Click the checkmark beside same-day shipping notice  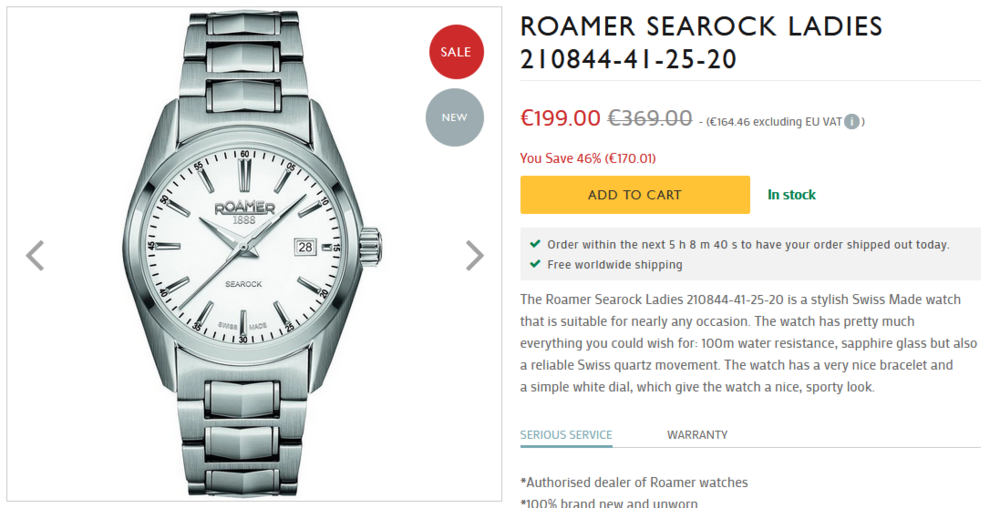[536, 244]
